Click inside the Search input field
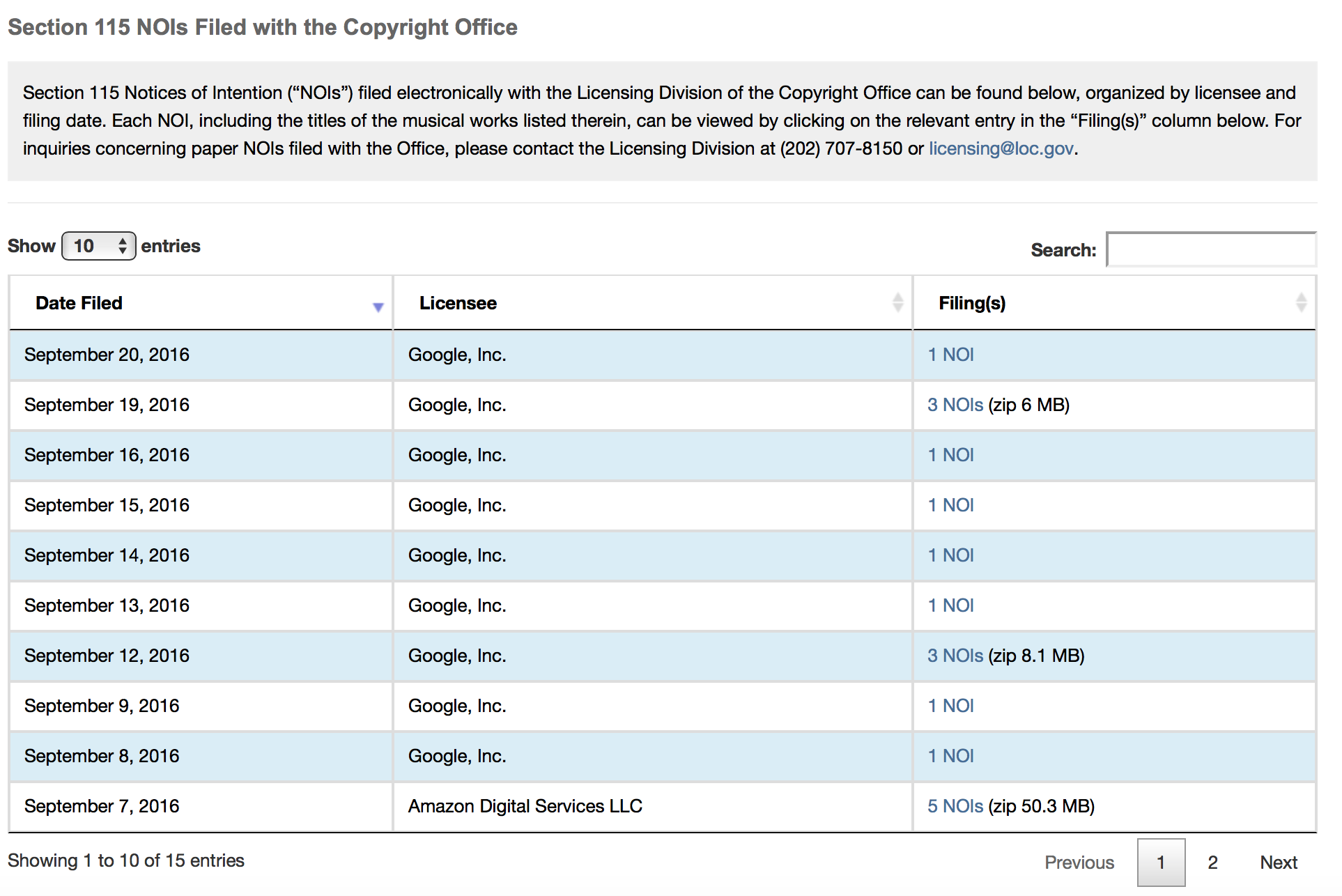Screen dimensions: 1342x896 pyautogui.click(x=1210, y=250)
